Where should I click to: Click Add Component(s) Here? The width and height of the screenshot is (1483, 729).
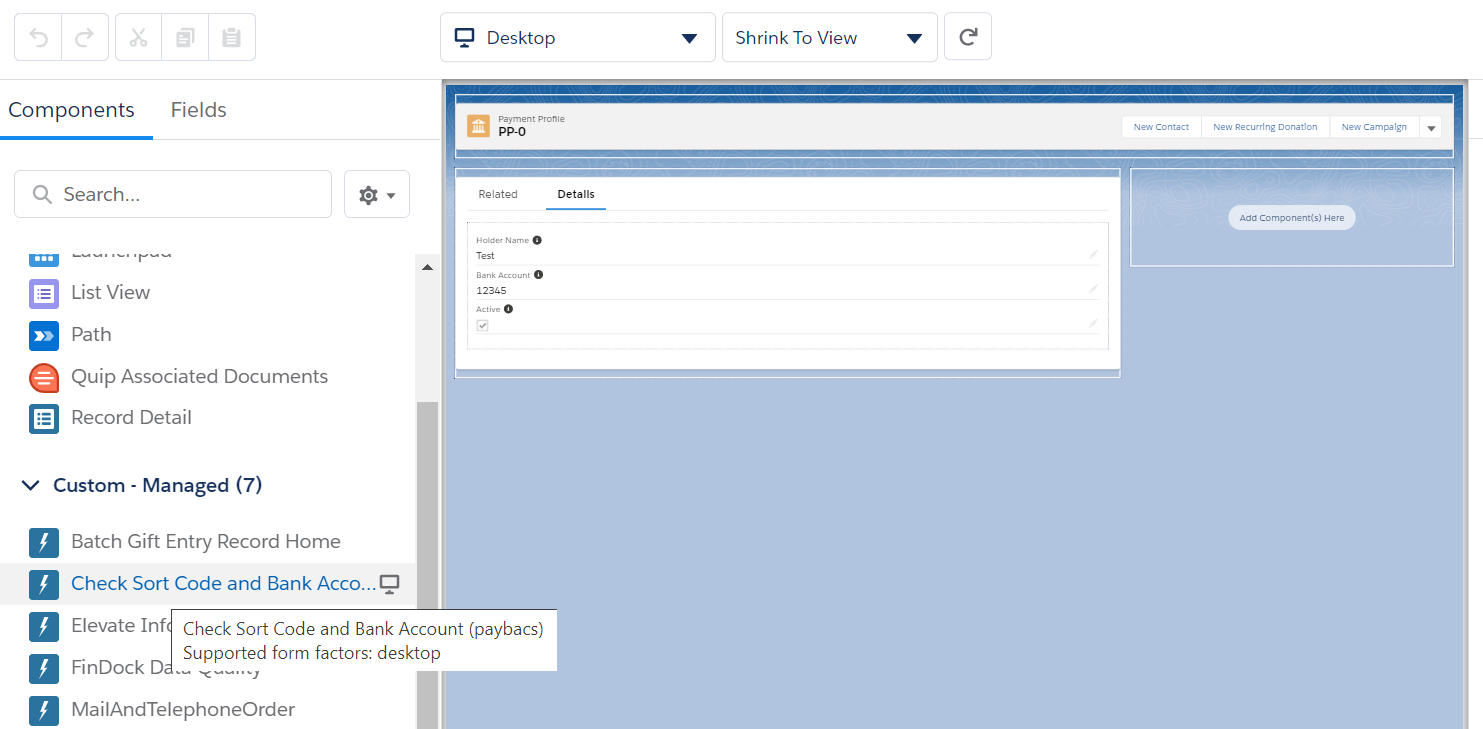pos(1291,217)
